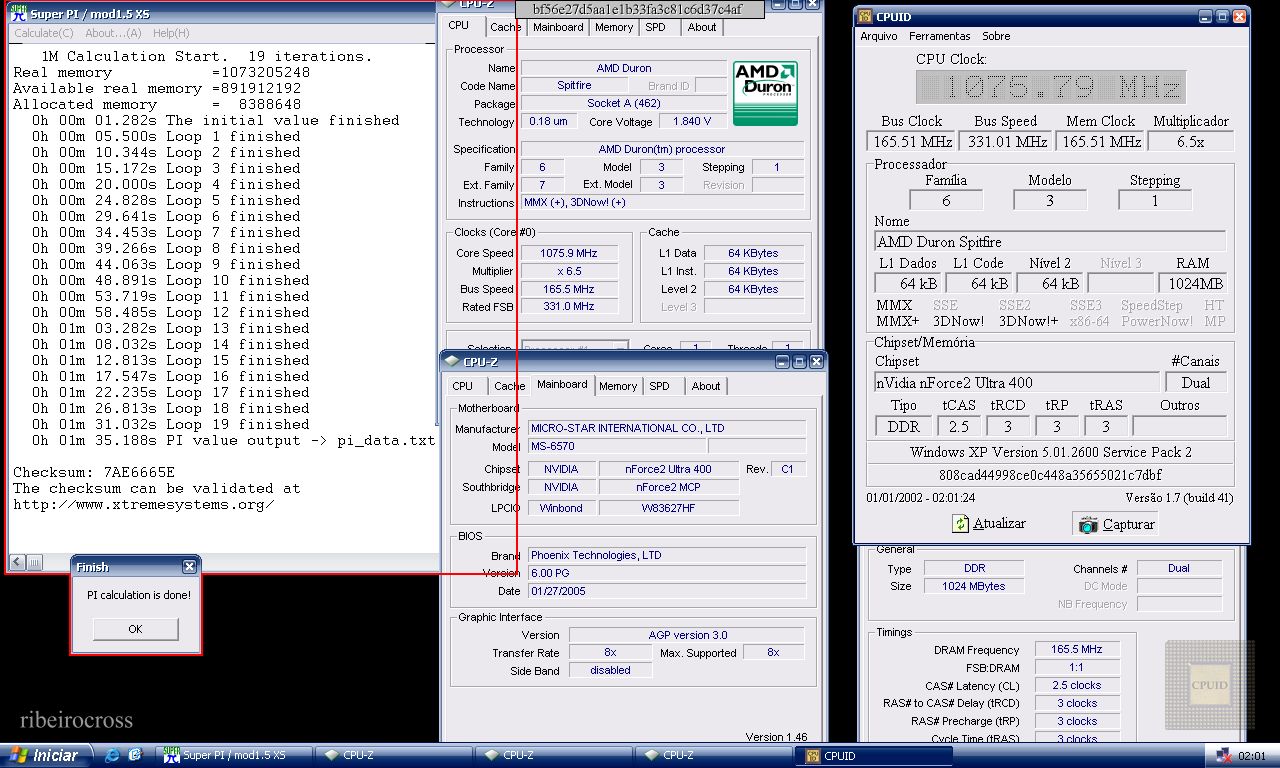This screenshot has height=768, width=1280.
Task: Click DRAM Frequency 165.5 MHz in Memory window
Action: 1077,649
